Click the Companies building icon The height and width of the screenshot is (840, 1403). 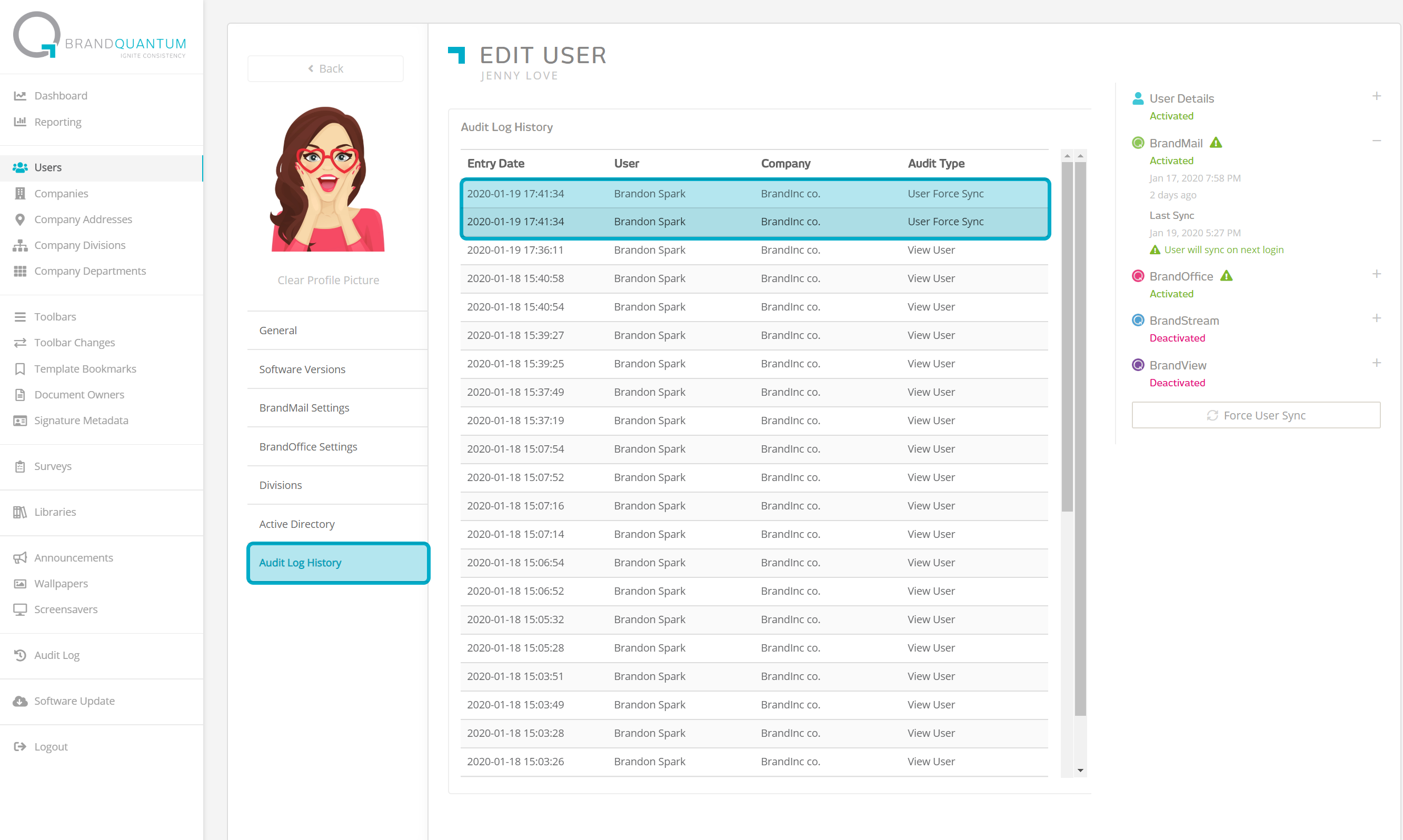[x=20, y=194]
